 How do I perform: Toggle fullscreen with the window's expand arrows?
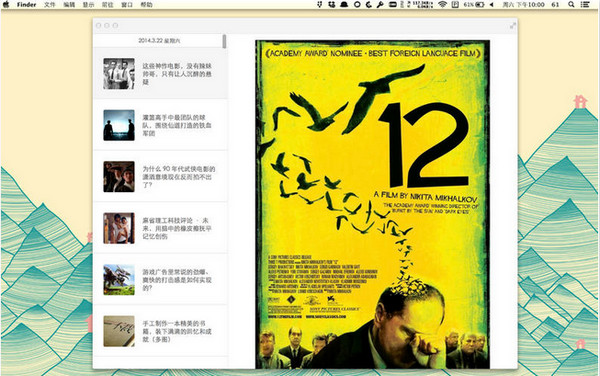[x=513, y=26]
